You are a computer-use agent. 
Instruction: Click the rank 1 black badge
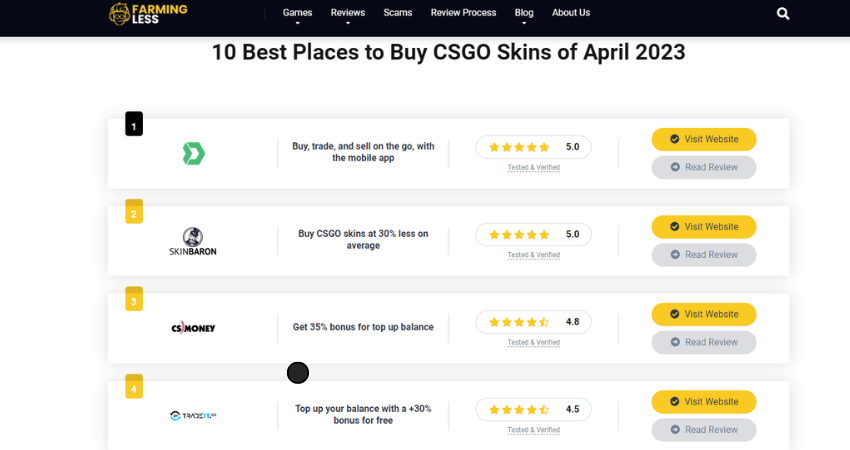(134, 124)
